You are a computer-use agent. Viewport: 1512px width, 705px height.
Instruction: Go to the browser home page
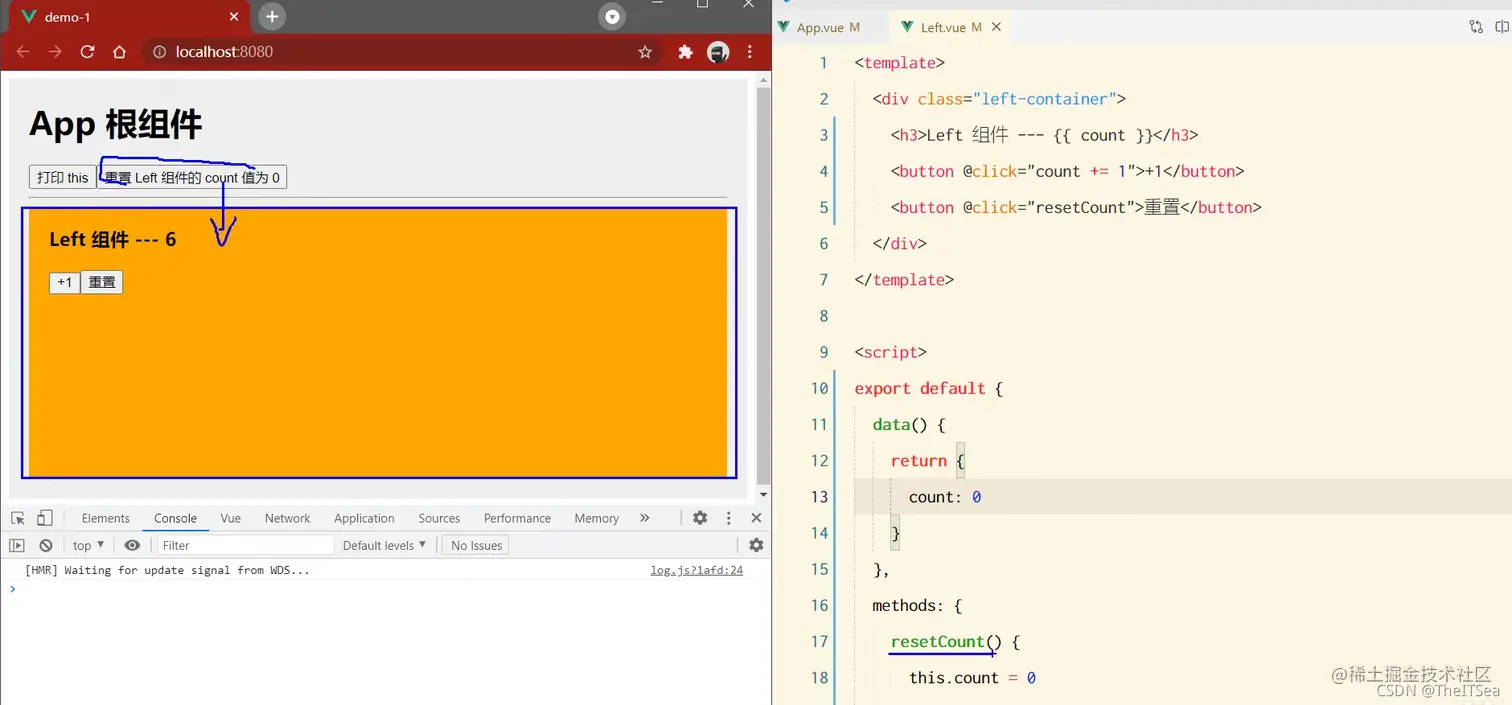coord(119,52)
